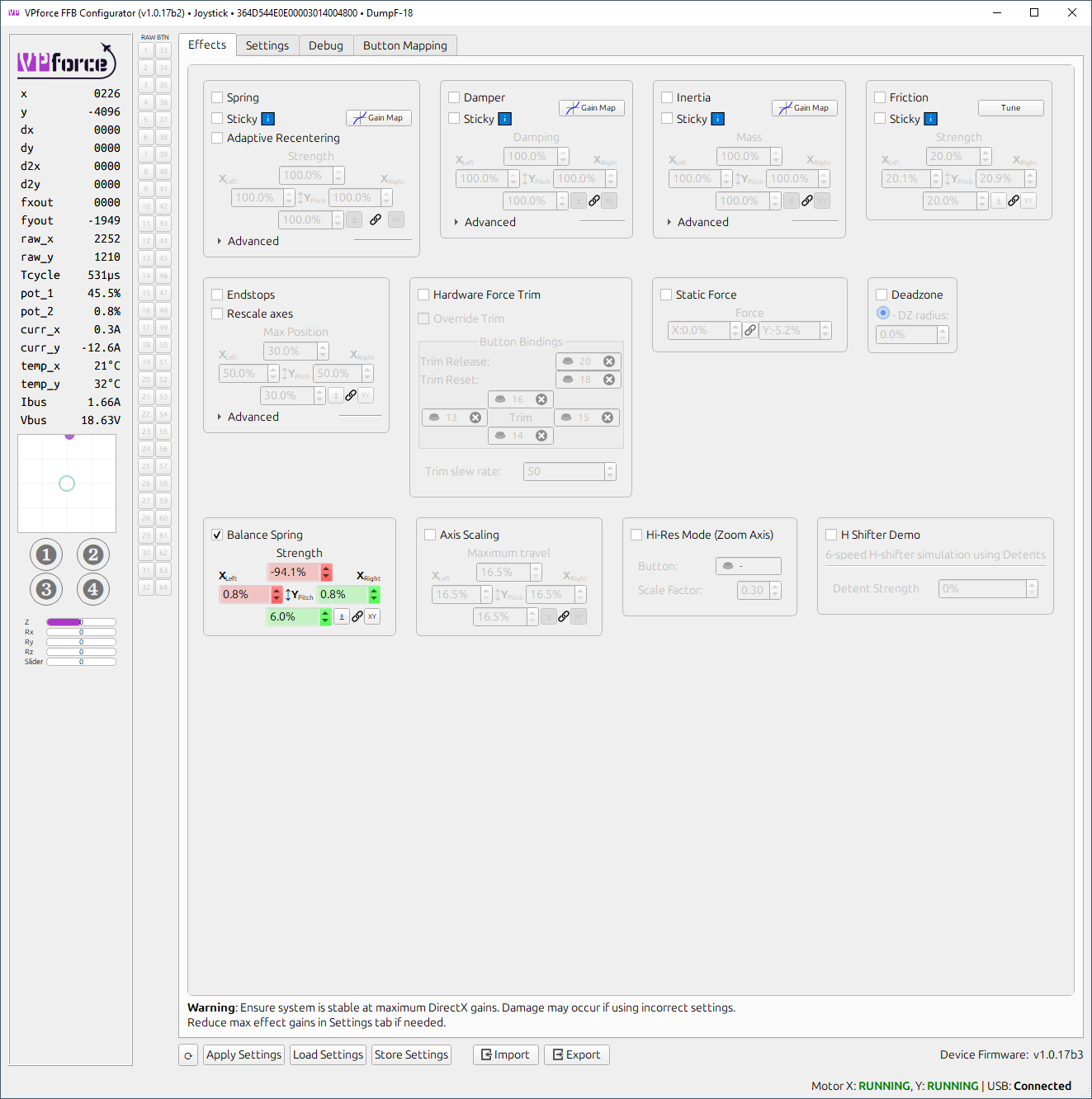
Task: Enable the Endstops checkbox
Action: point(217,295)
